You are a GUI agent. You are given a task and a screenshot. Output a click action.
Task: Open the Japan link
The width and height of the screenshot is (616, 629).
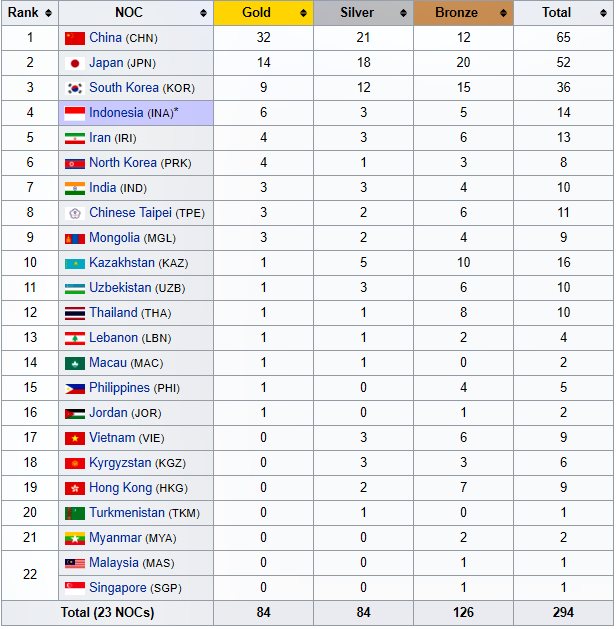pos(106,63)
